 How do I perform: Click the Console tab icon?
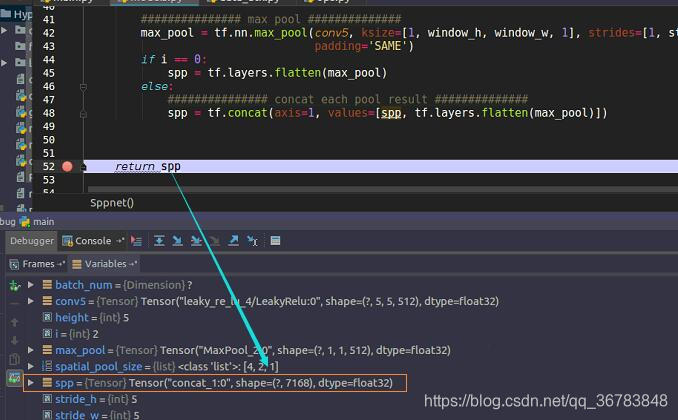67,241
